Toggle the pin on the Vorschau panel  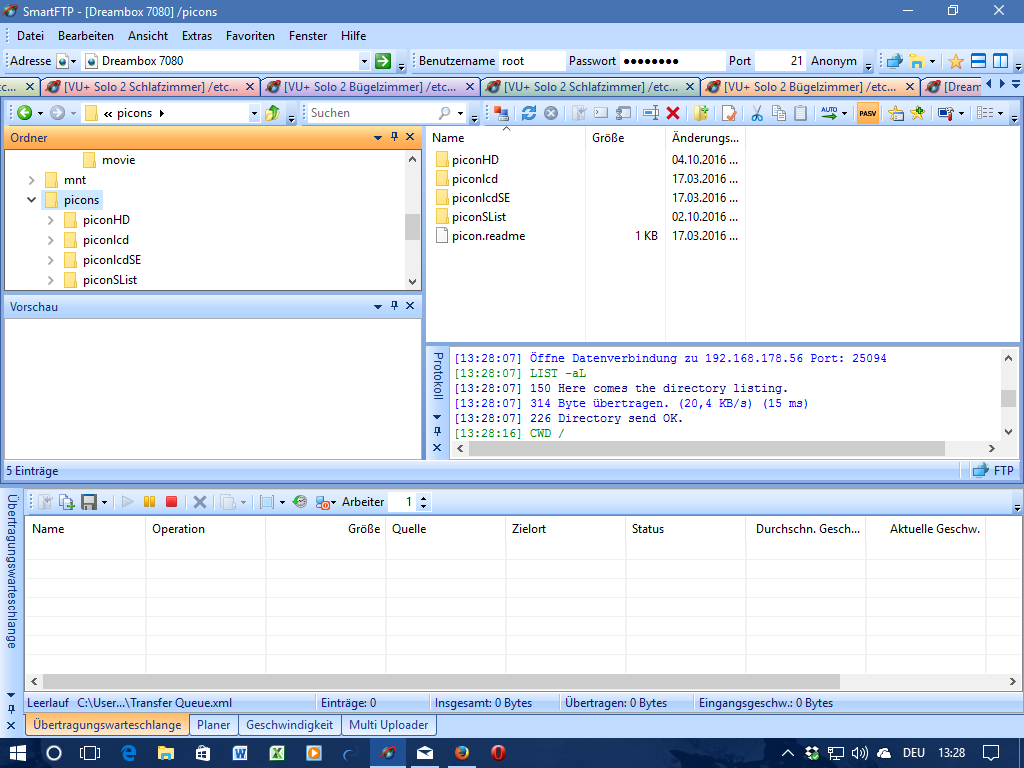[394, 306]
